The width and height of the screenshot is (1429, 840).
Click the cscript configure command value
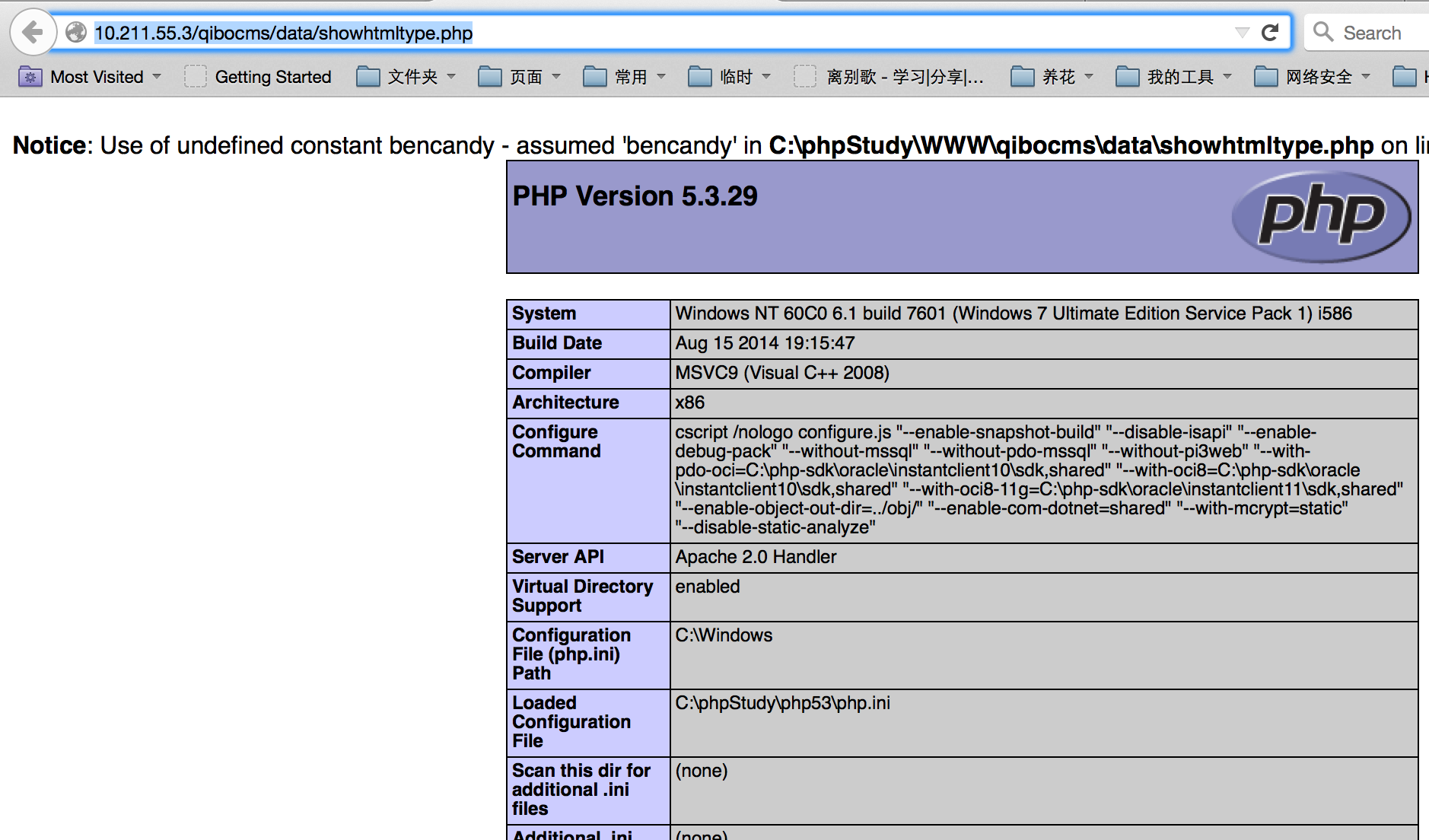pos(1039,480)
